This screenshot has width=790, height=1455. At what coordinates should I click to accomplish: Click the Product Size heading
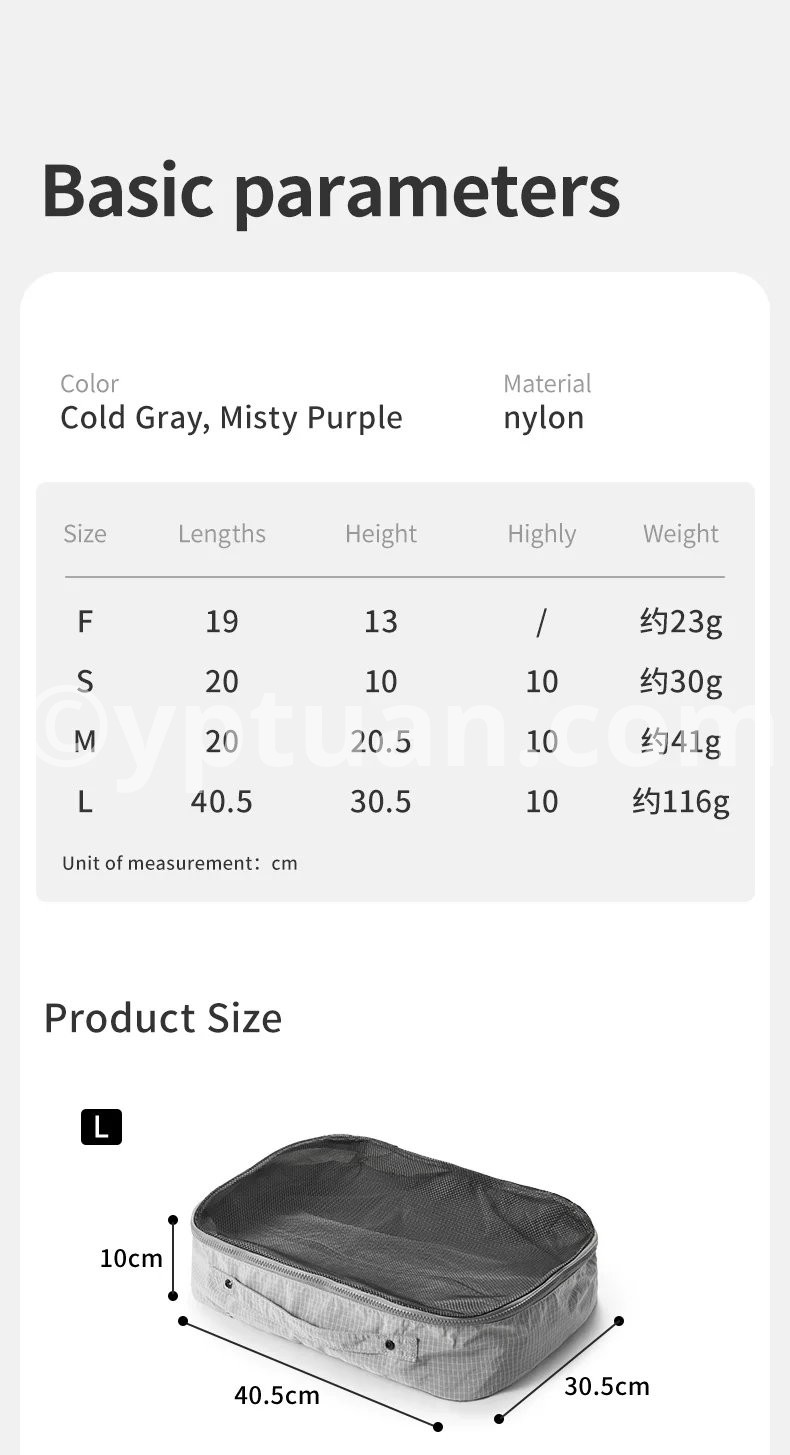pos(163,1018)
